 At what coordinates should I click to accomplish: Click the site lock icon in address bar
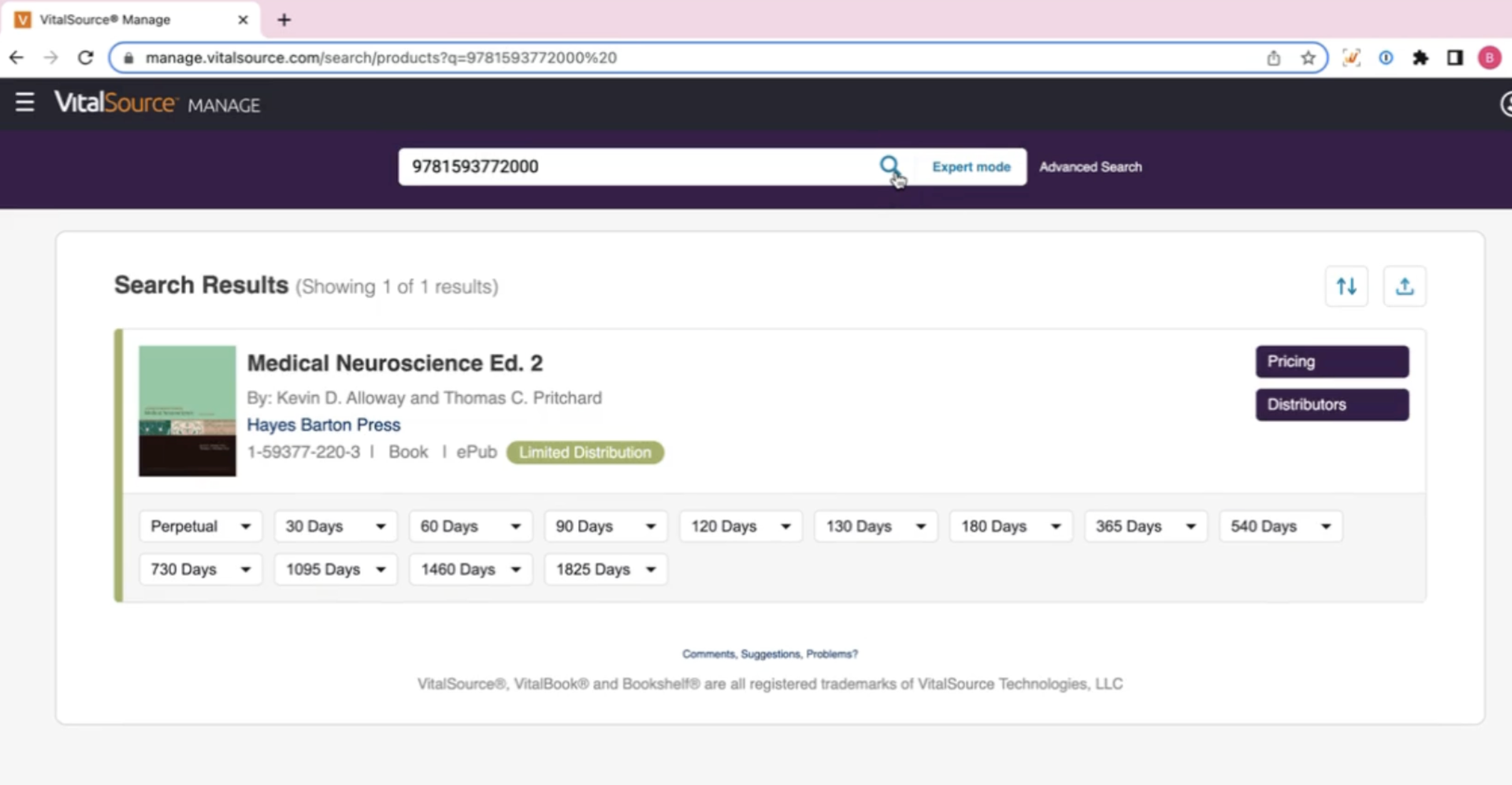pos(128,58)
